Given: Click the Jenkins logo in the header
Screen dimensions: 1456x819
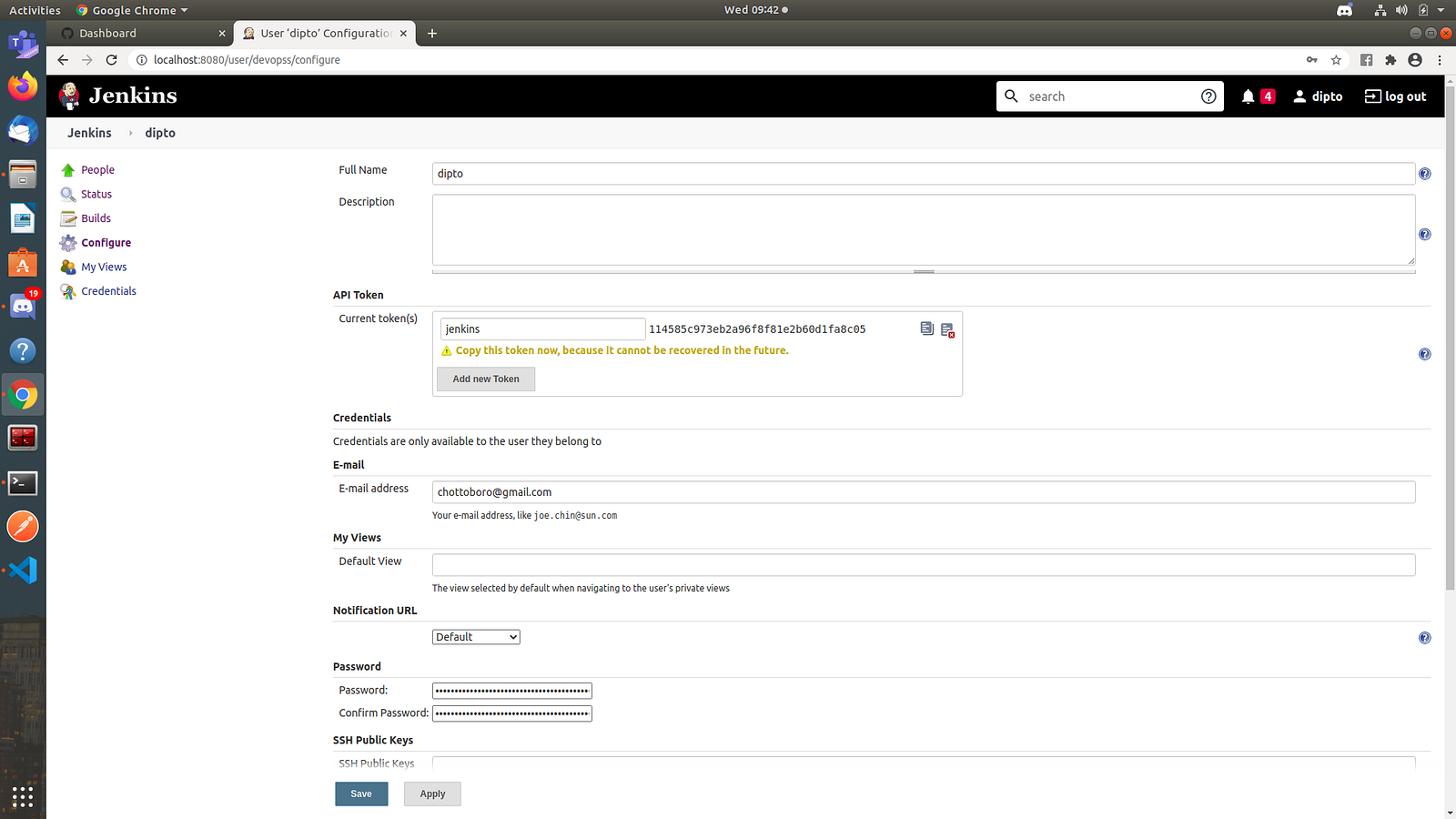Looking at the screenshot, I should pyautogui.click(x=118, y=96).
